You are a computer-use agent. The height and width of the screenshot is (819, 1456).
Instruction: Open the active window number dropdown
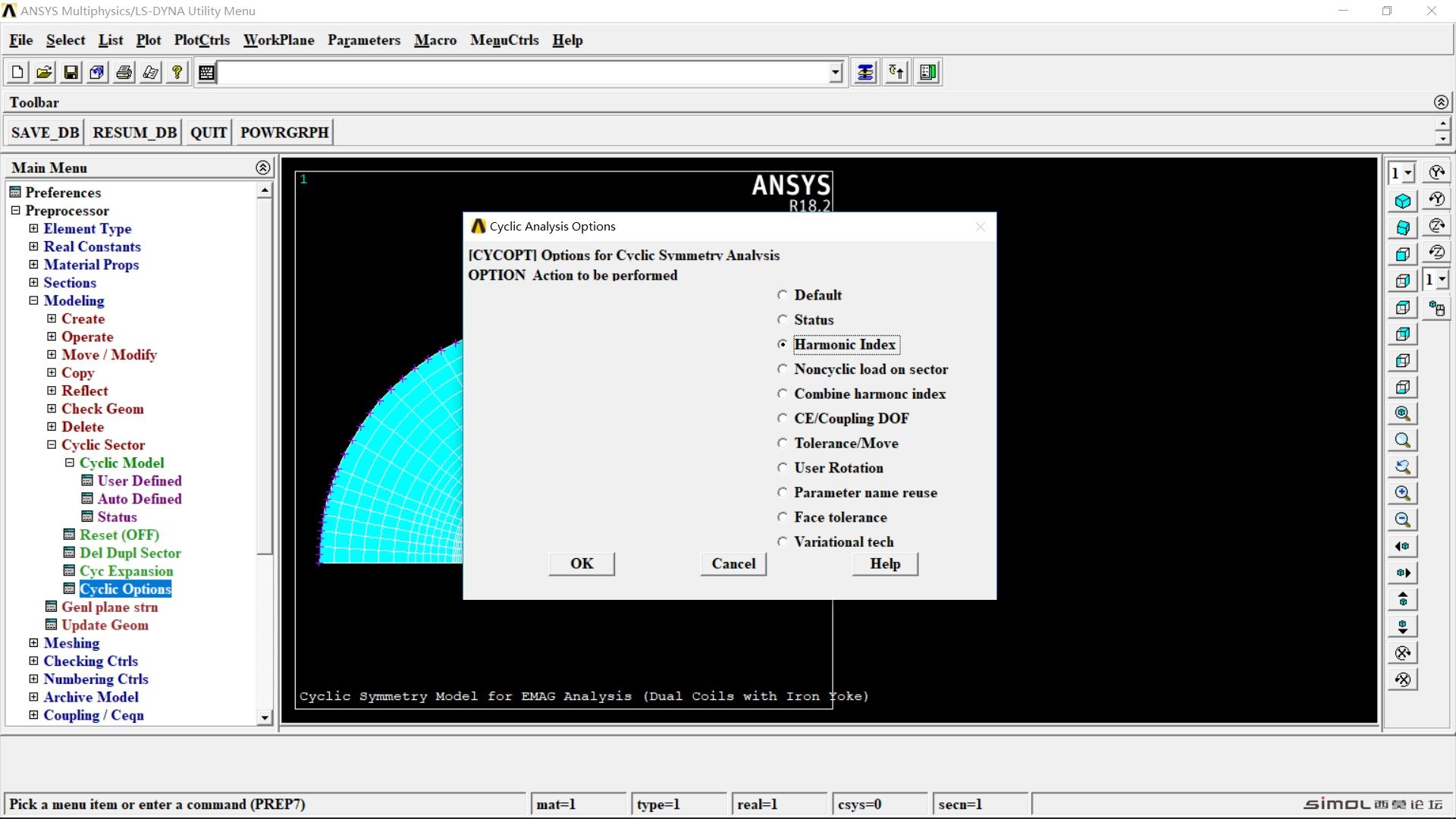point(1407,173)
